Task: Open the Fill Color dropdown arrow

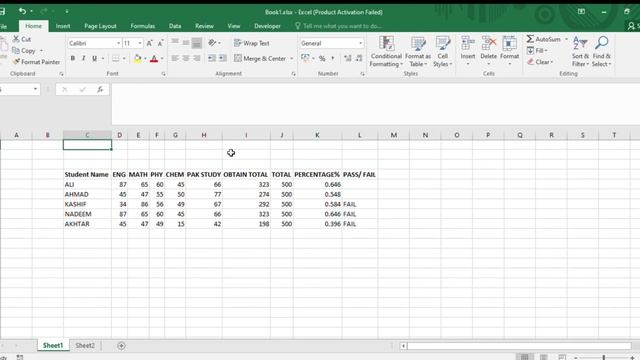Action: click(x=145, y=59)
